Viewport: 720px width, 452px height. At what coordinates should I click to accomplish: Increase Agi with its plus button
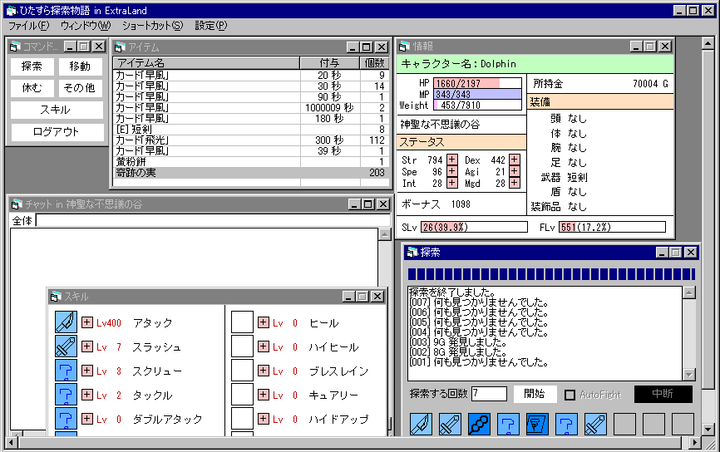click(515, 171)
